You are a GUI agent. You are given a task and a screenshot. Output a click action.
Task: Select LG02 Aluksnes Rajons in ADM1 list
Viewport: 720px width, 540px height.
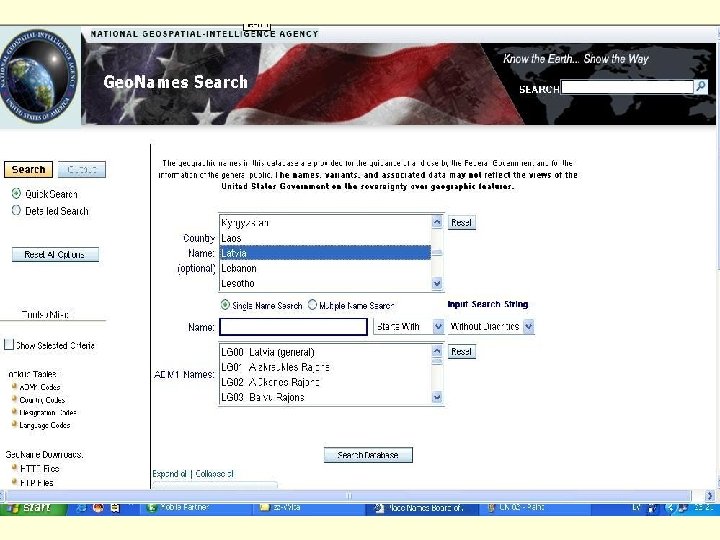tap(325, 382)
